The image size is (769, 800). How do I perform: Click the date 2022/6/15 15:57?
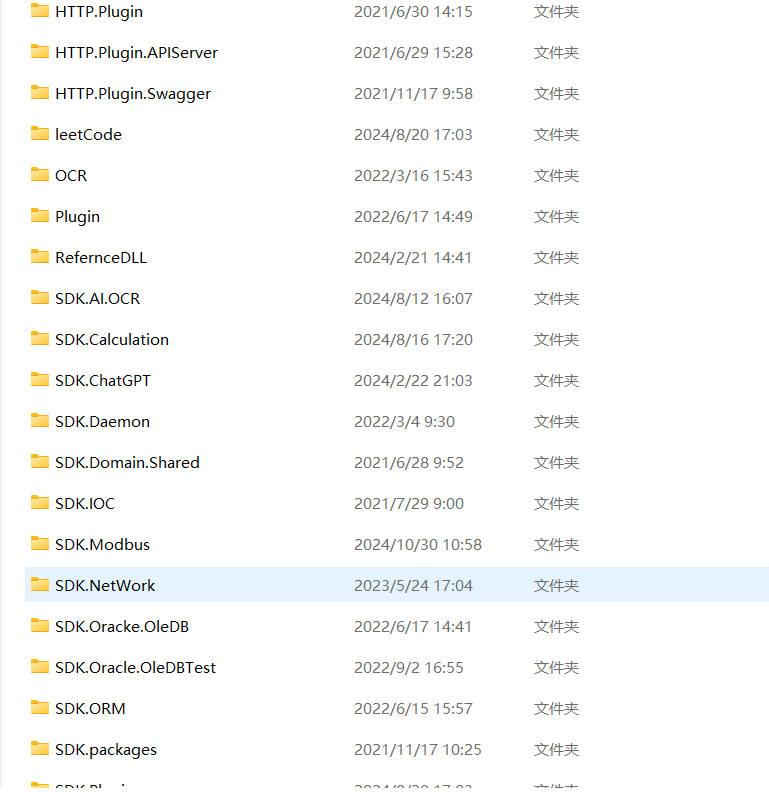point(413,709)
